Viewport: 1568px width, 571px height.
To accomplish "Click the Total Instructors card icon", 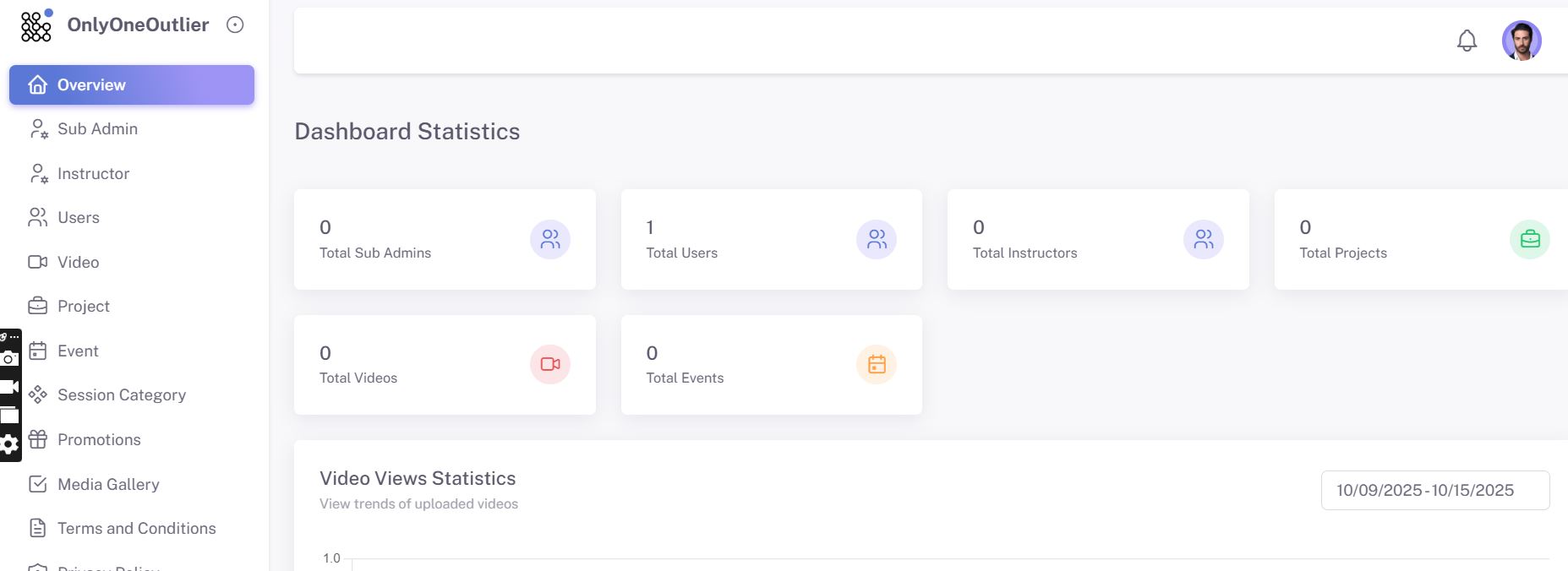I will point(1204,240).
